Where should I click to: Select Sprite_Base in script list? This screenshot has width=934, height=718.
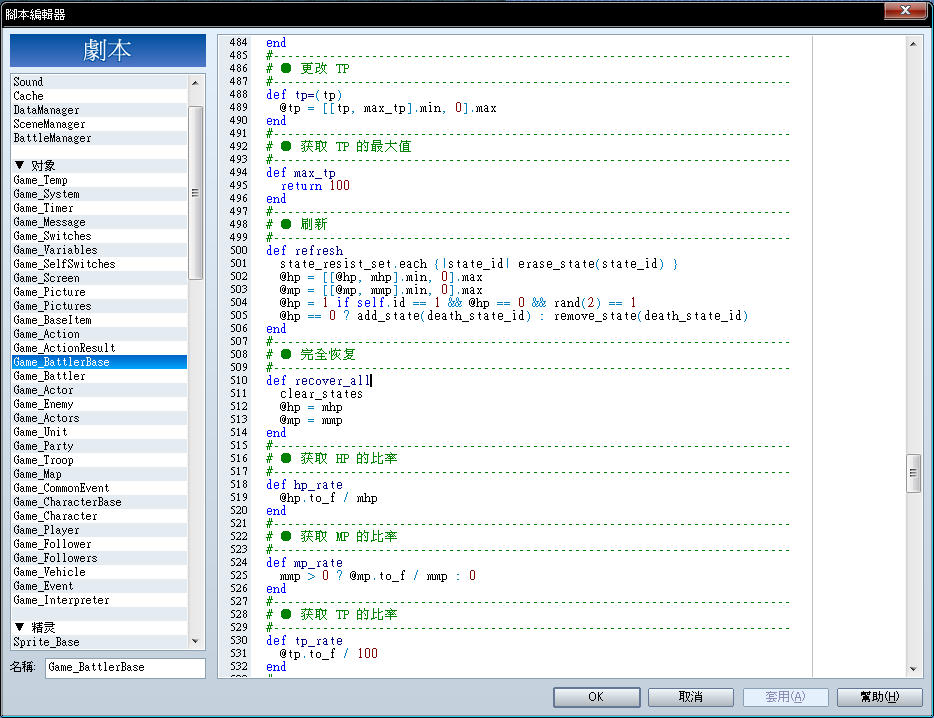click(x=99, y=642)
